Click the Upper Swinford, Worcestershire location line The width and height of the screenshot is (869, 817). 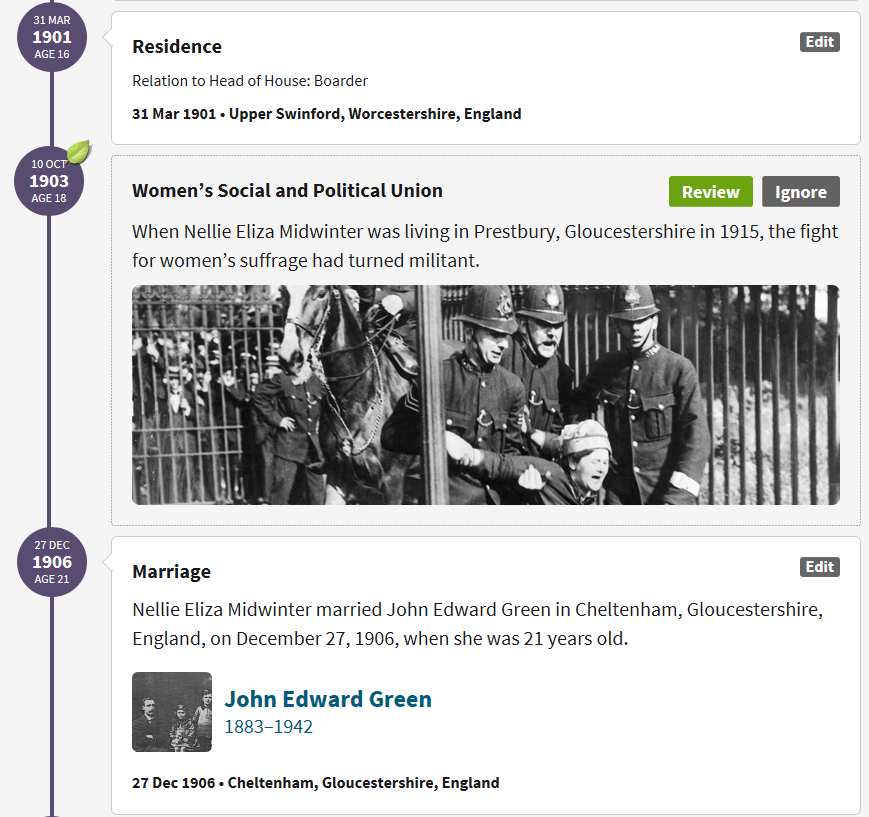[x=326, y=114]
